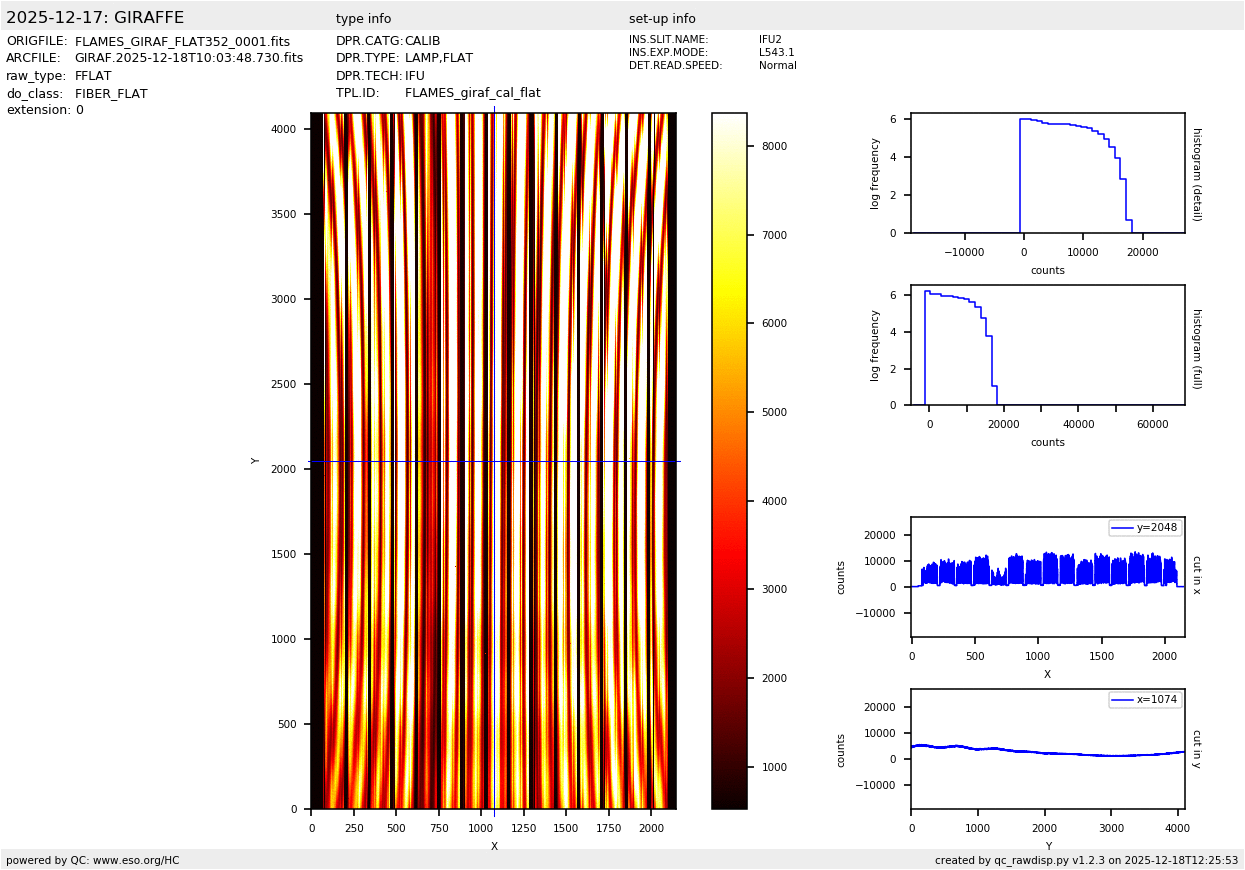Click the cut in x plot

pyautogui.click(x=1047, y=577)
